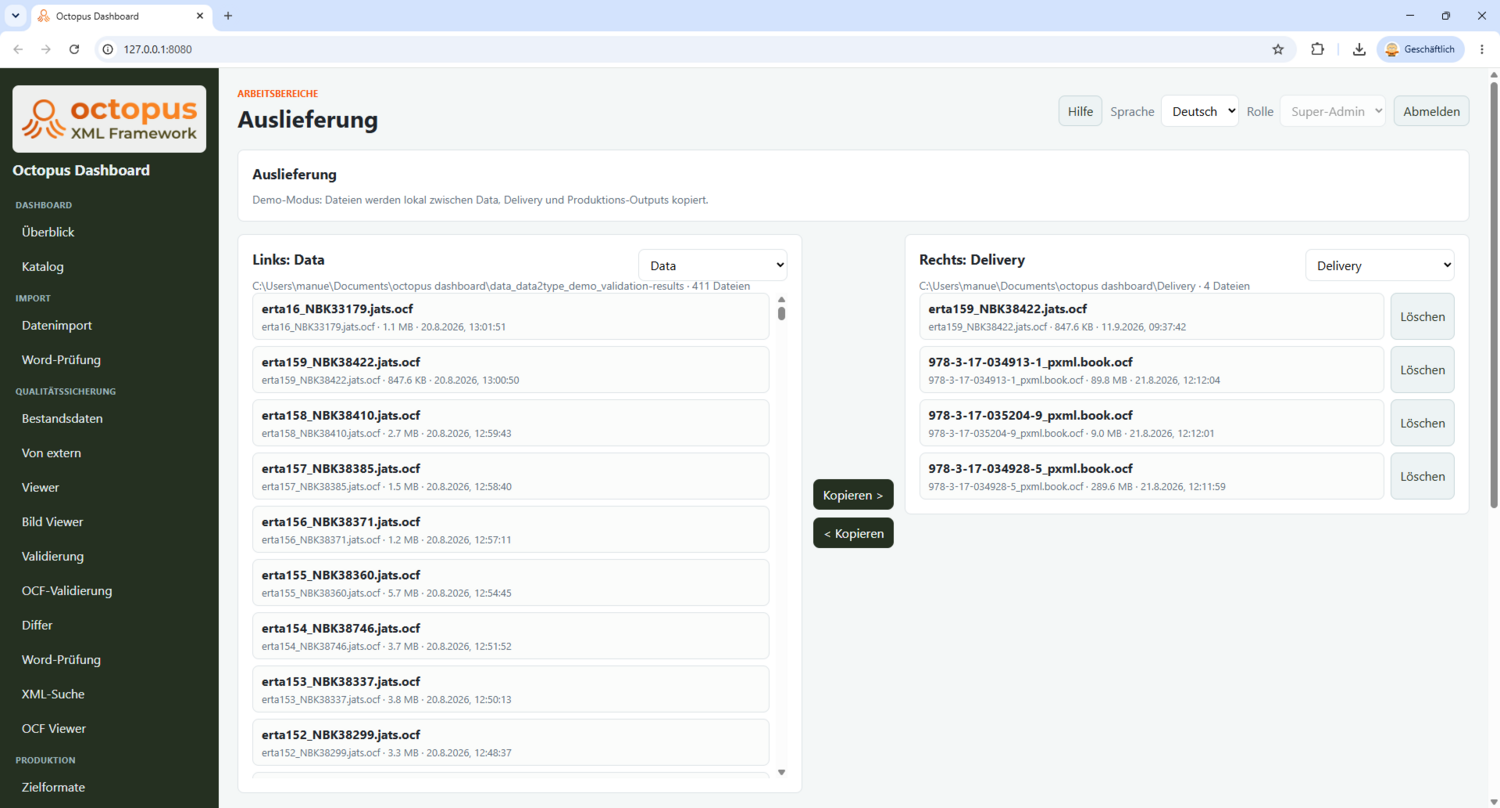This screenshot has width=1500, height=808.
Task: Open the Geschäftlich profile button
Action: 1420,49
